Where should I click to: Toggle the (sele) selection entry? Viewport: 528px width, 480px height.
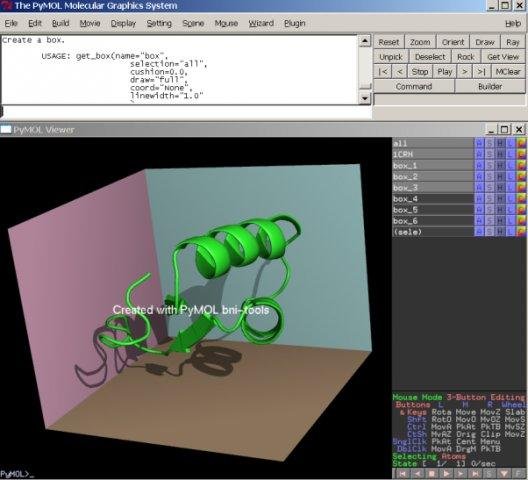point(433,232)
